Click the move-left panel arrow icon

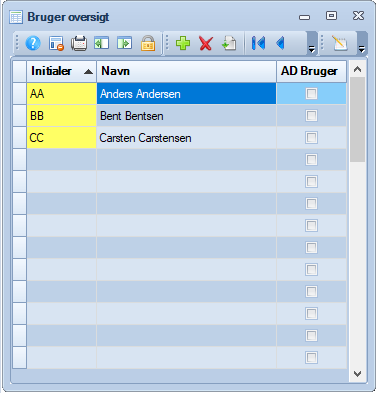pos(101,43)
